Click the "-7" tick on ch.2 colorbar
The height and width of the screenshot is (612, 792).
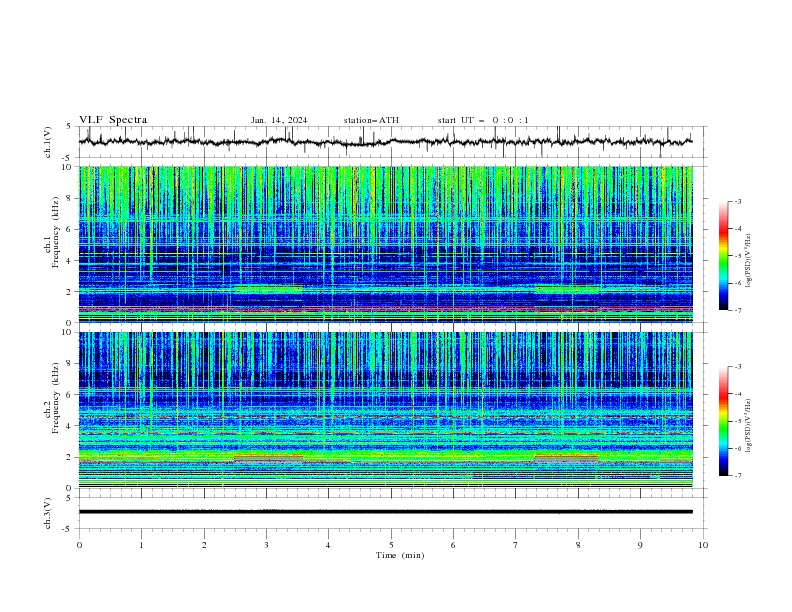737,475
